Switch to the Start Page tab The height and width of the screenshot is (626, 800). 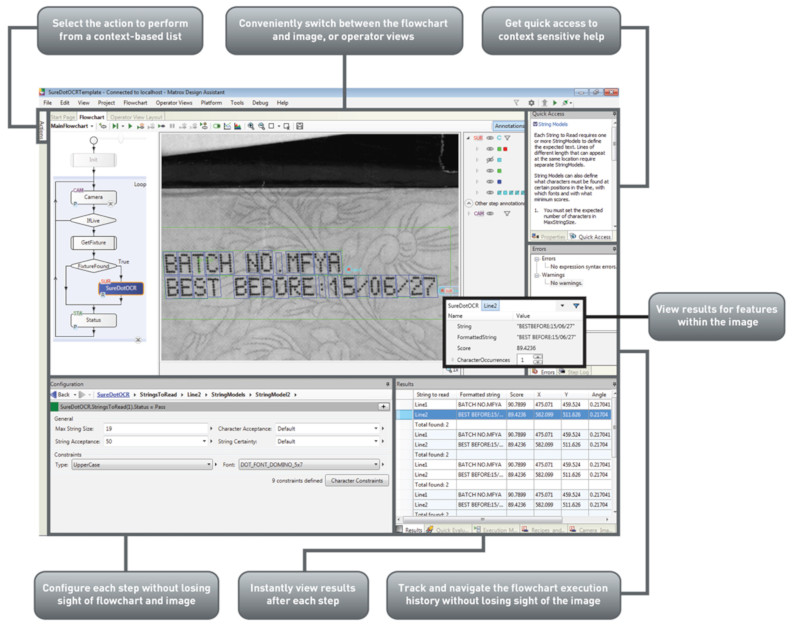coord(63,117)
